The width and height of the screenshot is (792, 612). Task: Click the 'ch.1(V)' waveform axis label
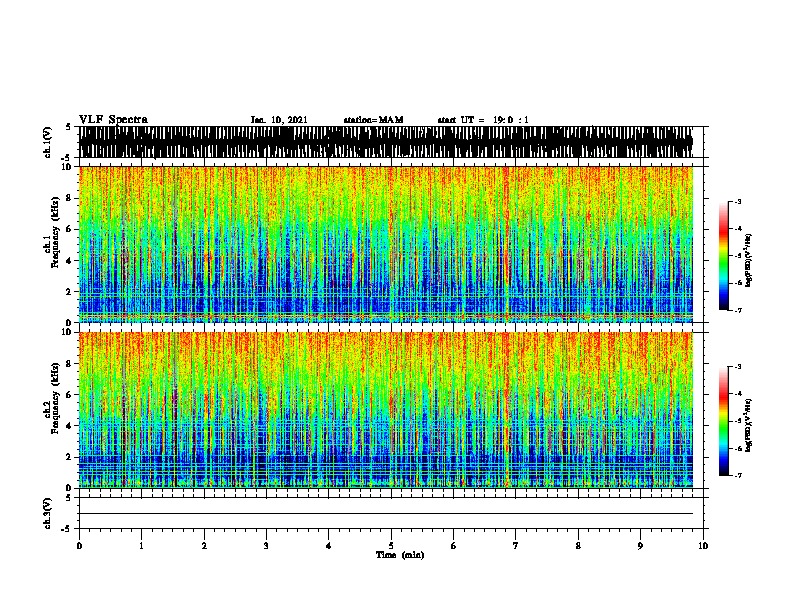(48, 142)
